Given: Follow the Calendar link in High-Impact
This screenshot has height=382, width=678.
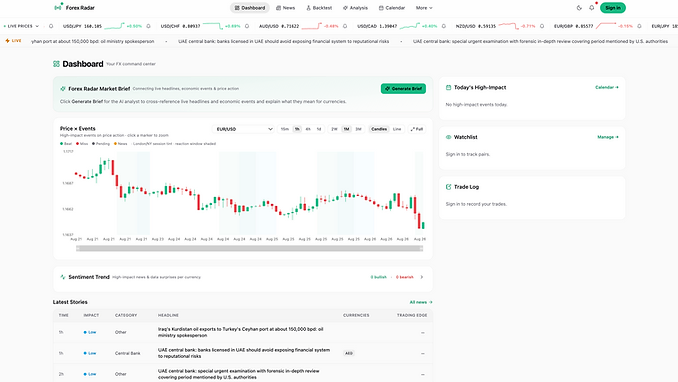Looking at the screenshot, I should (607, 87).
